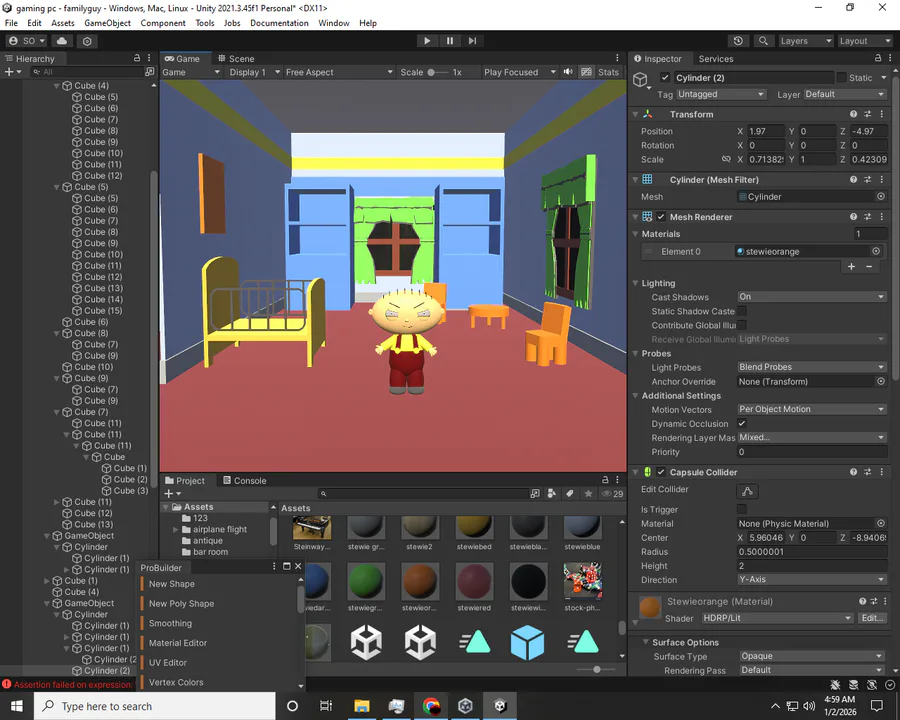Toggle Contribute Global Illumination checkbox
This screenshot has height=720, width=900.
pos(742,325)
